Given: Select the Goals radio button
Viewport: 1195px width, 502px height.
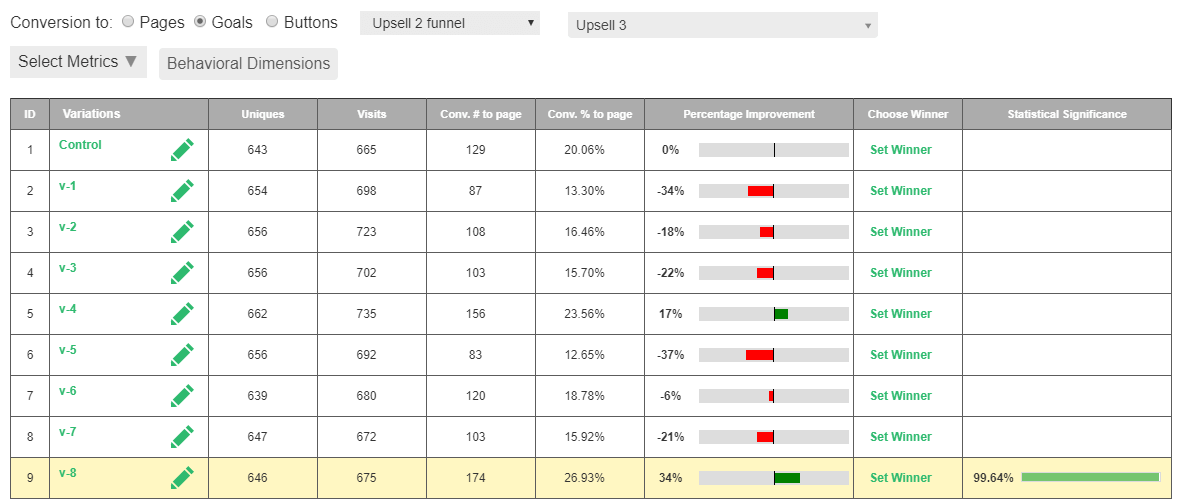Looking at the screenshot, I should pyautogui.click(x=200, y=22).
